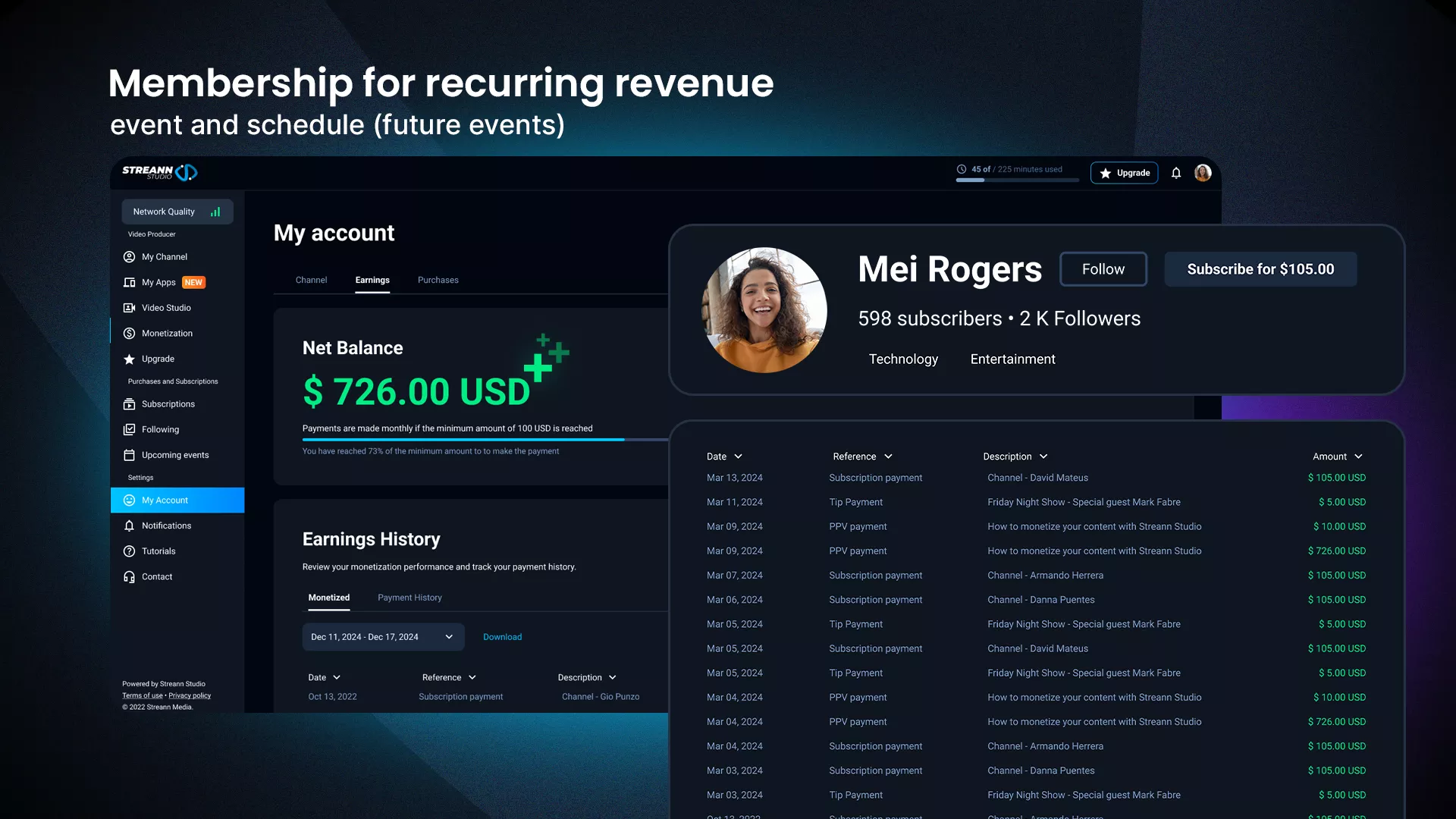This screenshot has width=1456, height=819.
Task: Sort by Amount column chevron
Action: tap(1358, 457)
